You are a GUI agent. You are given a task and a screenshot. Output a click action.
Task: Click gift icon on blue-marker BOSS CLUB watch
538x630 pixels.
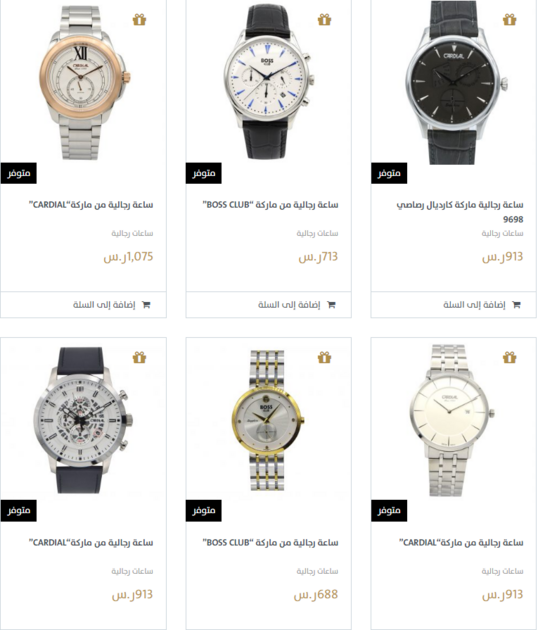pos(324,19)
